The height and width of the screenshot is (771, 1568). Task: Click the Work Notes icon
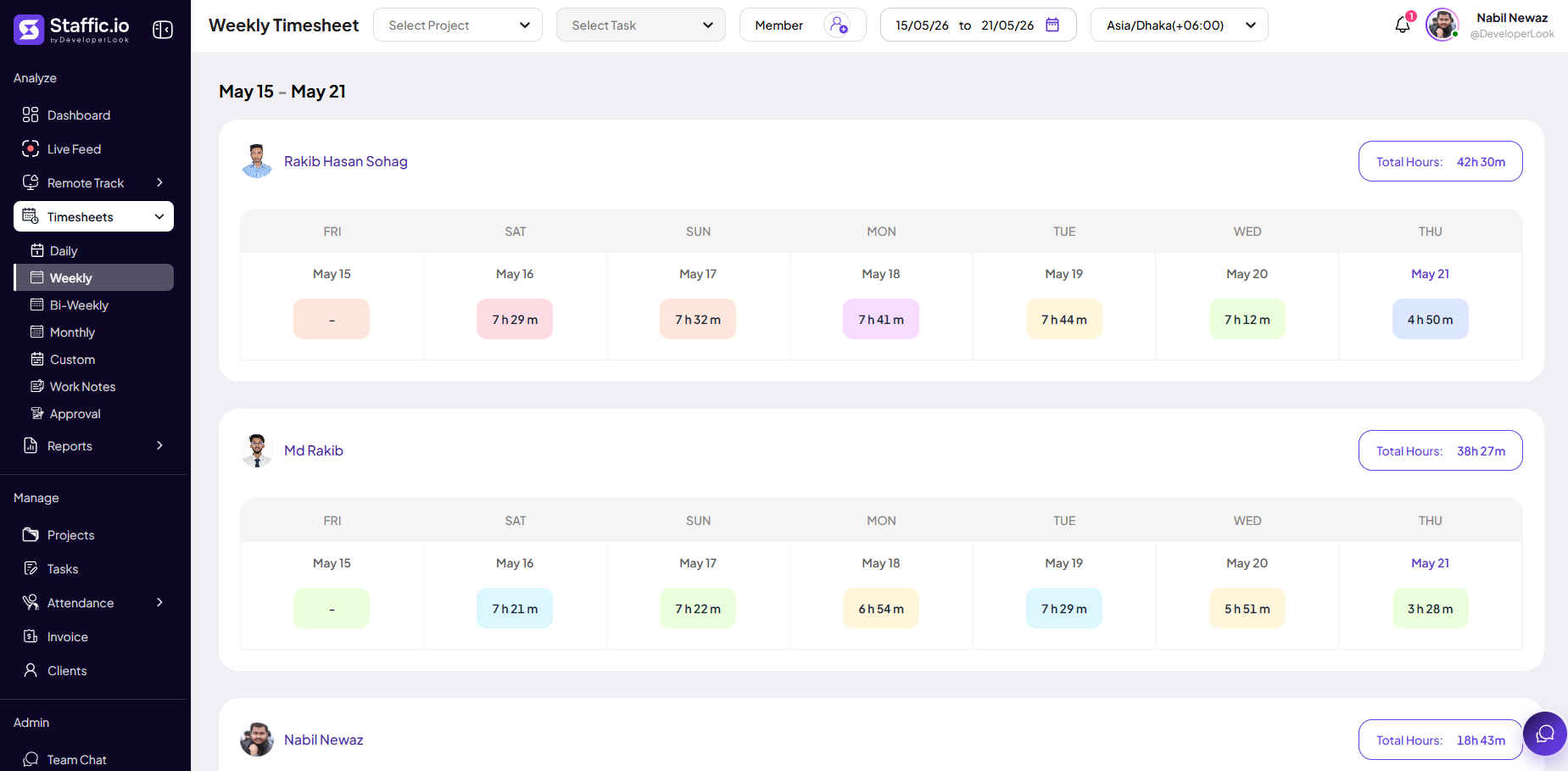(x=37, y=386)
